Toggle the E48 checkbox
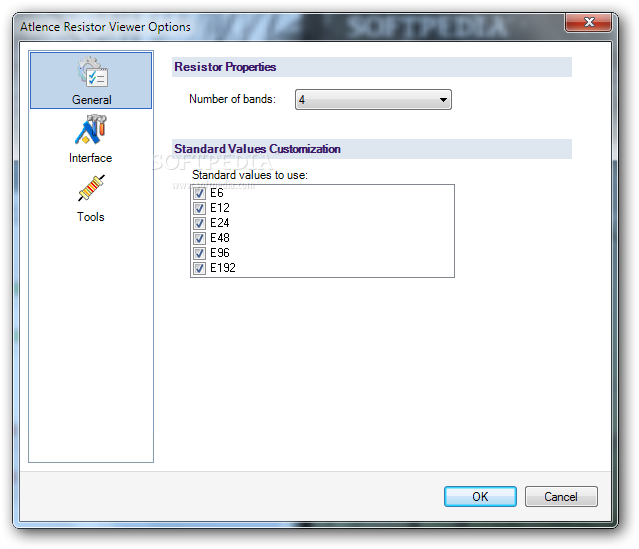The width and height of the screenshot is (639, 549). [x=199, y=238]
